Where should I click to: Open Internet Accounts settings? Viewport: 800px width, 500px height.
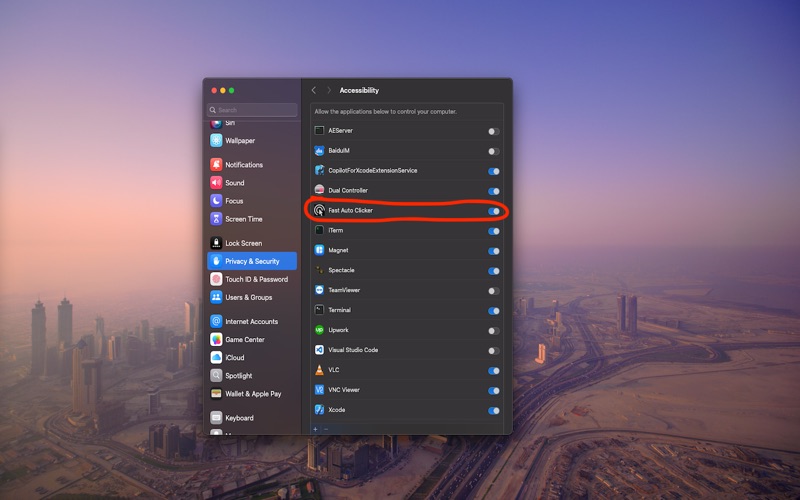252,321
